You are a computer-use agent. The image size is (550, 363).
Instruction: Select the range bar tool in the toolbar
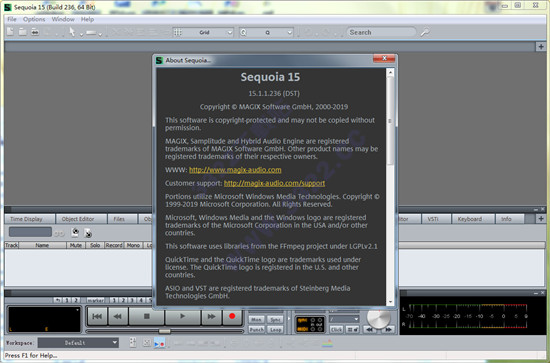pos(91,32)
